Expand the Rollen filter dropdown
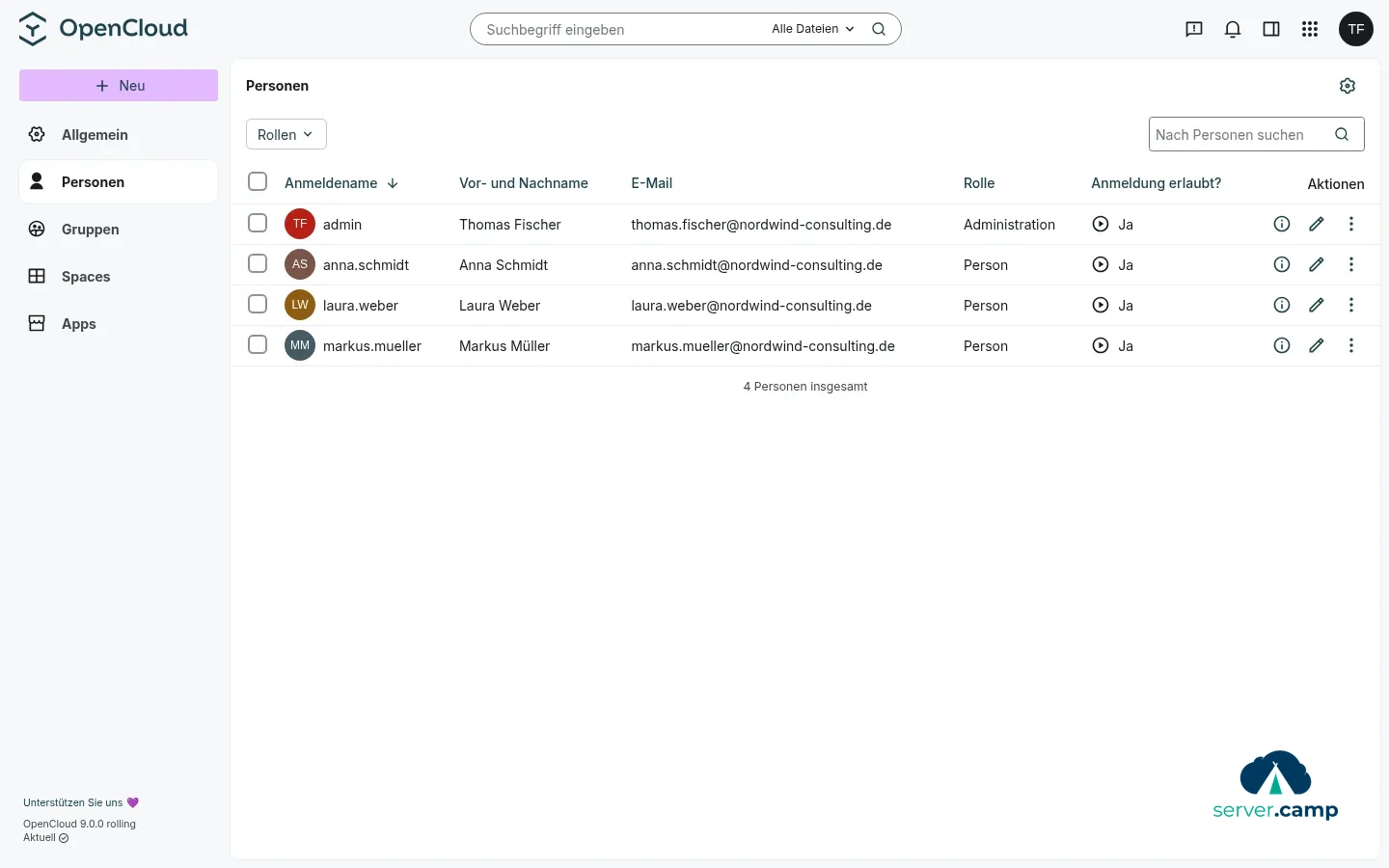Viewport: 1389px width, 868px height. tap(286, 134)
